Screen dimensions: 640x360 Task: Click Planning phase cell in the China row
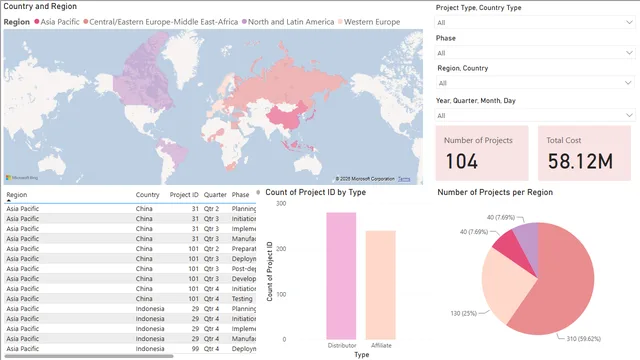pyautogui.click(x=244, y=209)
